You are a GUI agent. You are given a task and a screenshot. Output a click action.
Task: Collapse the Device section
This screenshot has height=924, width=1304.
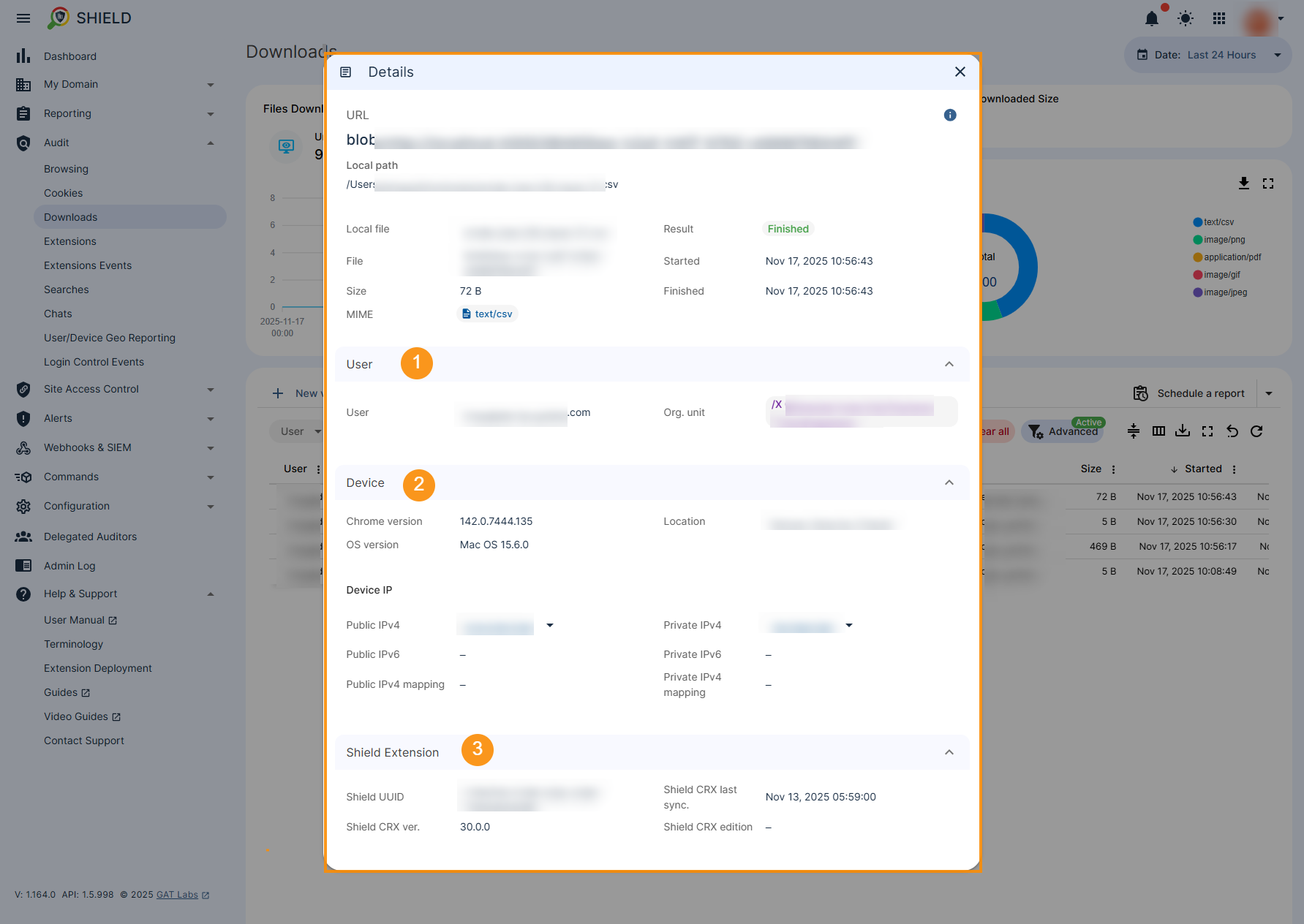(x=949, y=482)
